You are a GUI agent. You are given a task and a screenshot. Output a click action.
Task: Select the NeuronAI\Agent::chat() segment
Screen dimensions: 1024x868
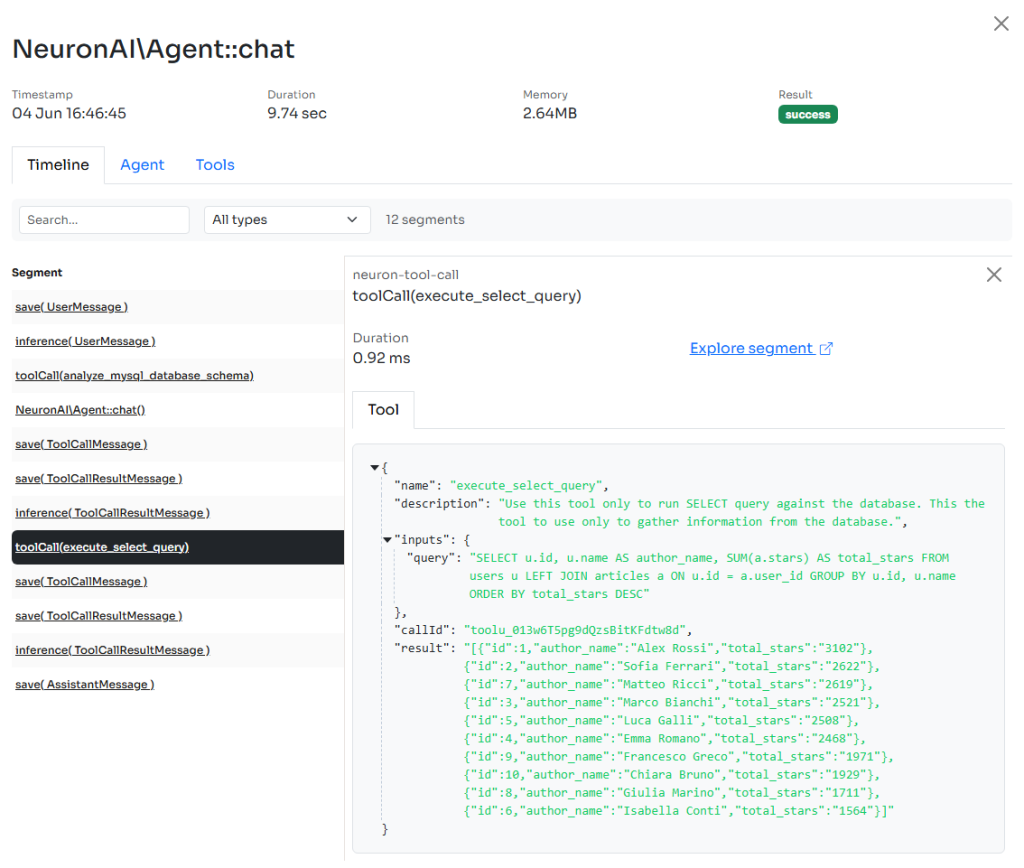pyautogui.click(x=80, y=410)
